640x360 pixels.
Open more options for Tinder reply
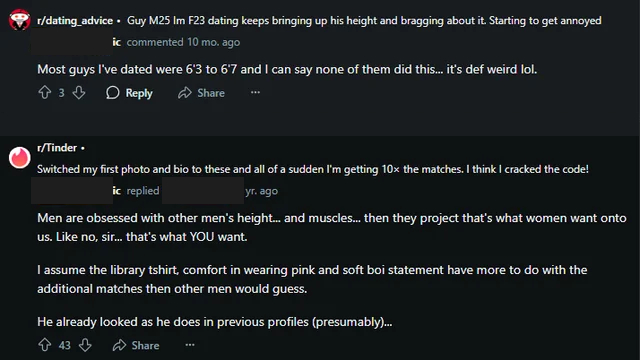point(190,345)
